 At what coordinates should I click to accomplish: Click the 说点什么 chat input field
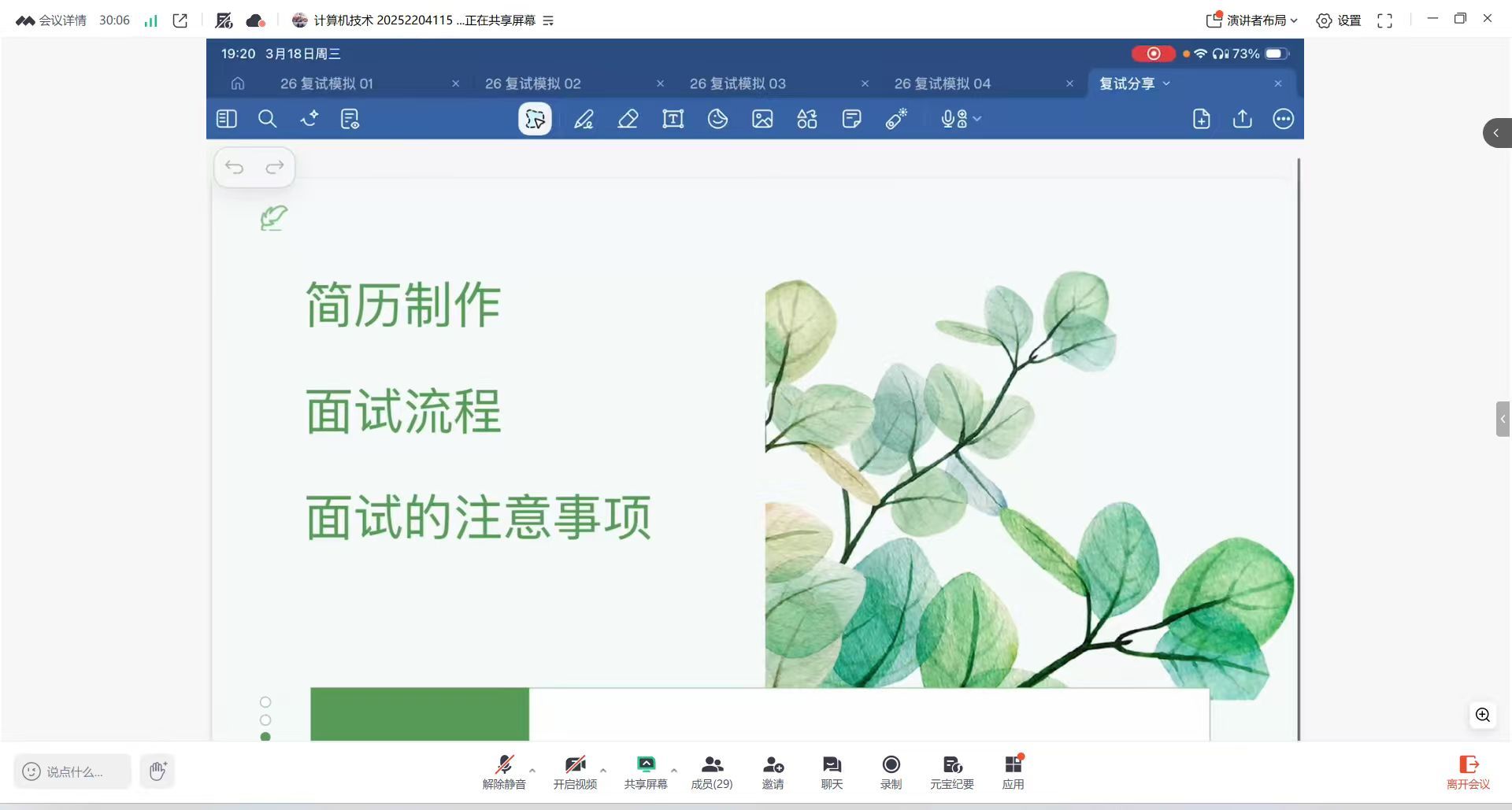pyautogui.click(x=73, y=771)
